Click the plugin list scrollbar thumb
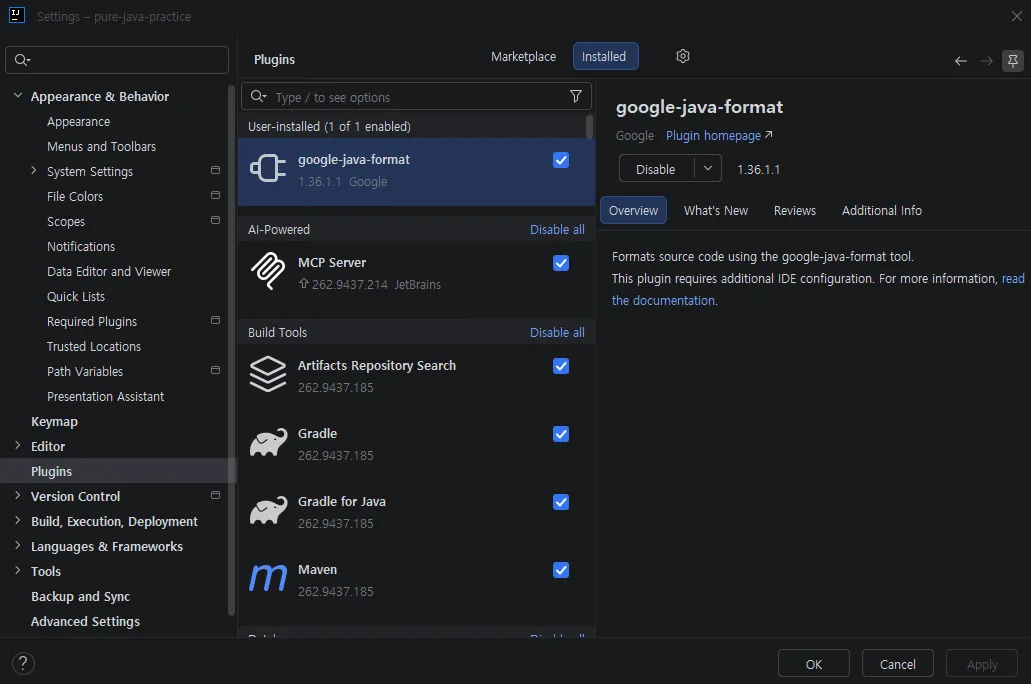The height and width of the screenshot is (684, 1031). (x=589, y=127)
